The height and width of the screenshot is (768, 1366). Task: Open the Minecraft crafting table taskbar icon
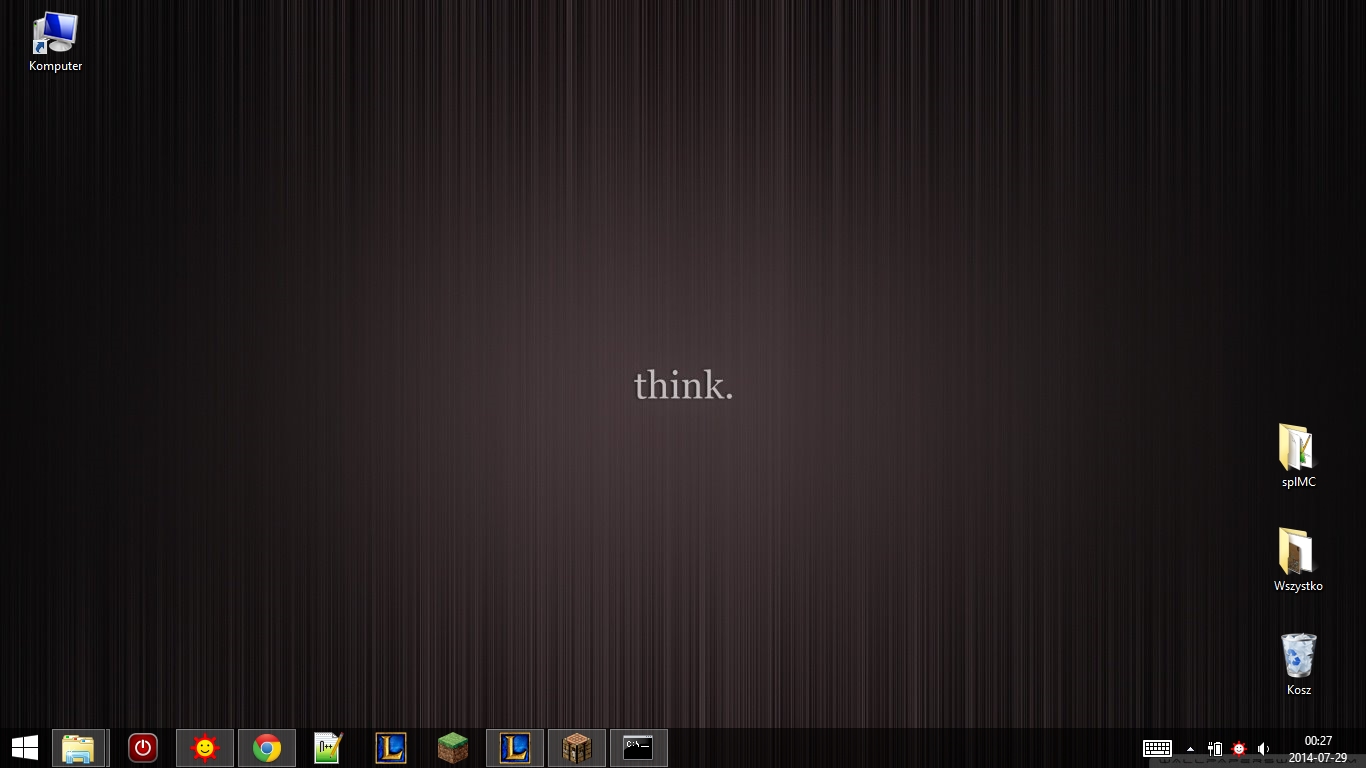pos(577,748)
